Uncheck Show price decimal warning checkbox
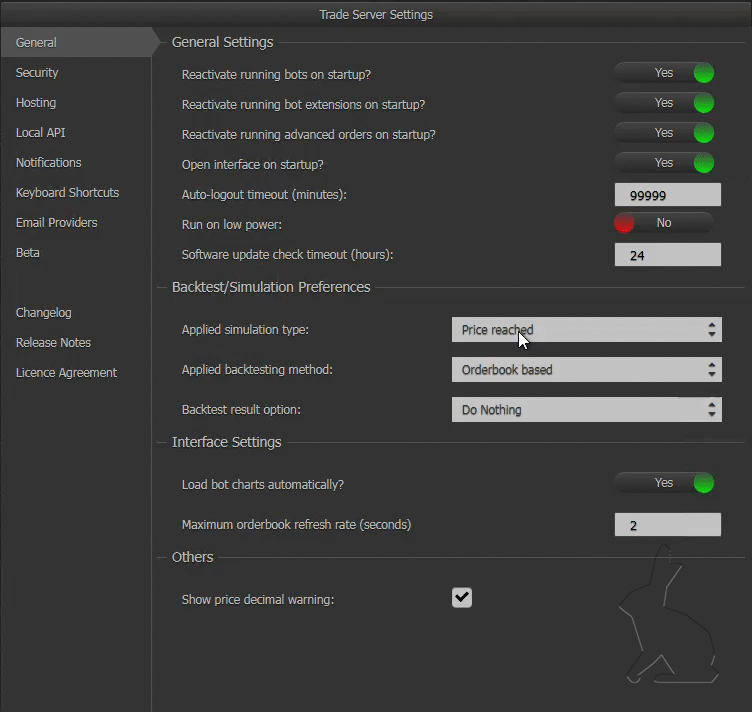Image resolution: width=752 pixels, height=712 pixels. pyautogui.click(x=462, y=597)
